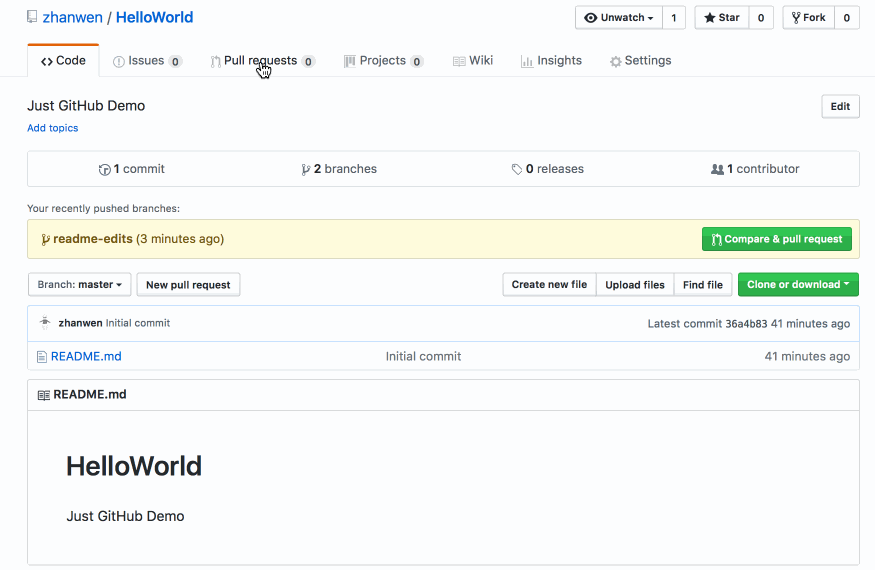Viewport: 875px width, 570px height.
Task: Switch to the Settings tab
Action: click(640, 60)
